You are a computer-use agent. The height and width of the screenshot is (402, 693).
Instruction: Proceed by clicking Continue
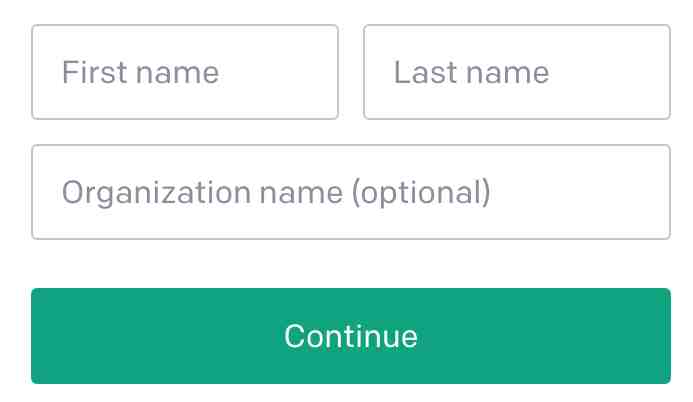click(x=350, y=336)
